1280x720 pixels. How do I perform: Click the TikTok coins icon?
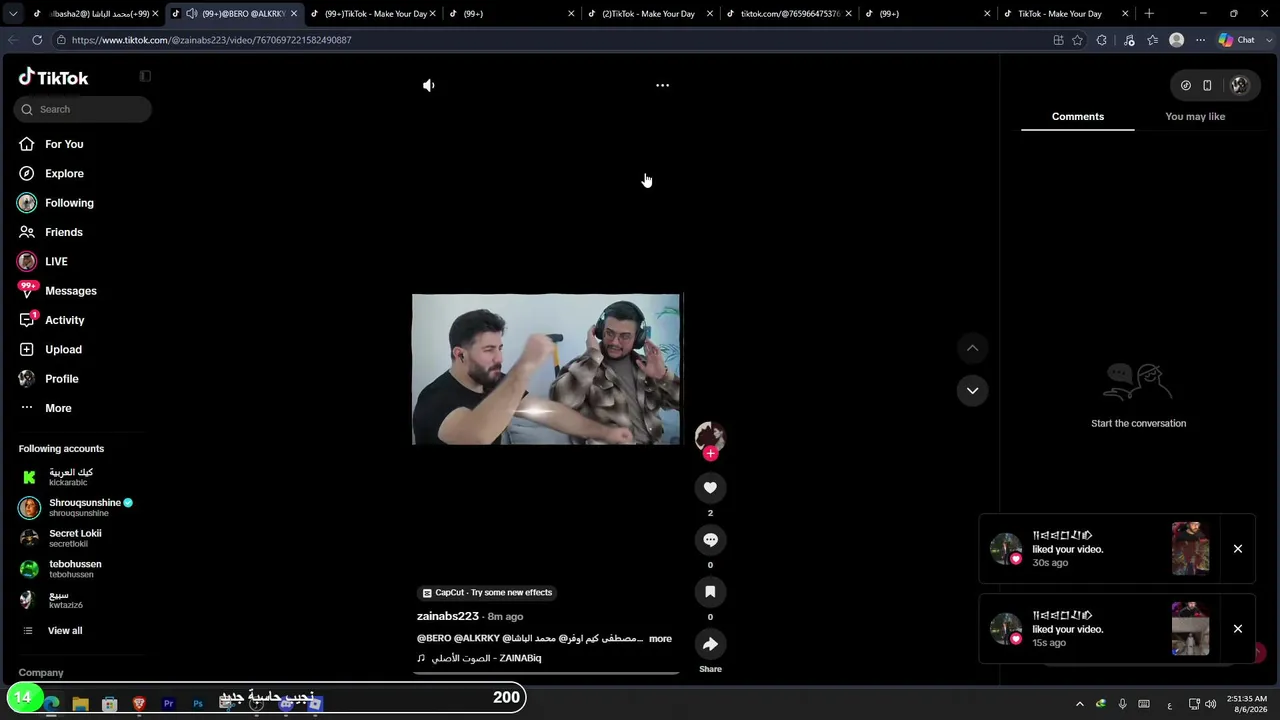pyautogui.click(x=1186, y=86)
